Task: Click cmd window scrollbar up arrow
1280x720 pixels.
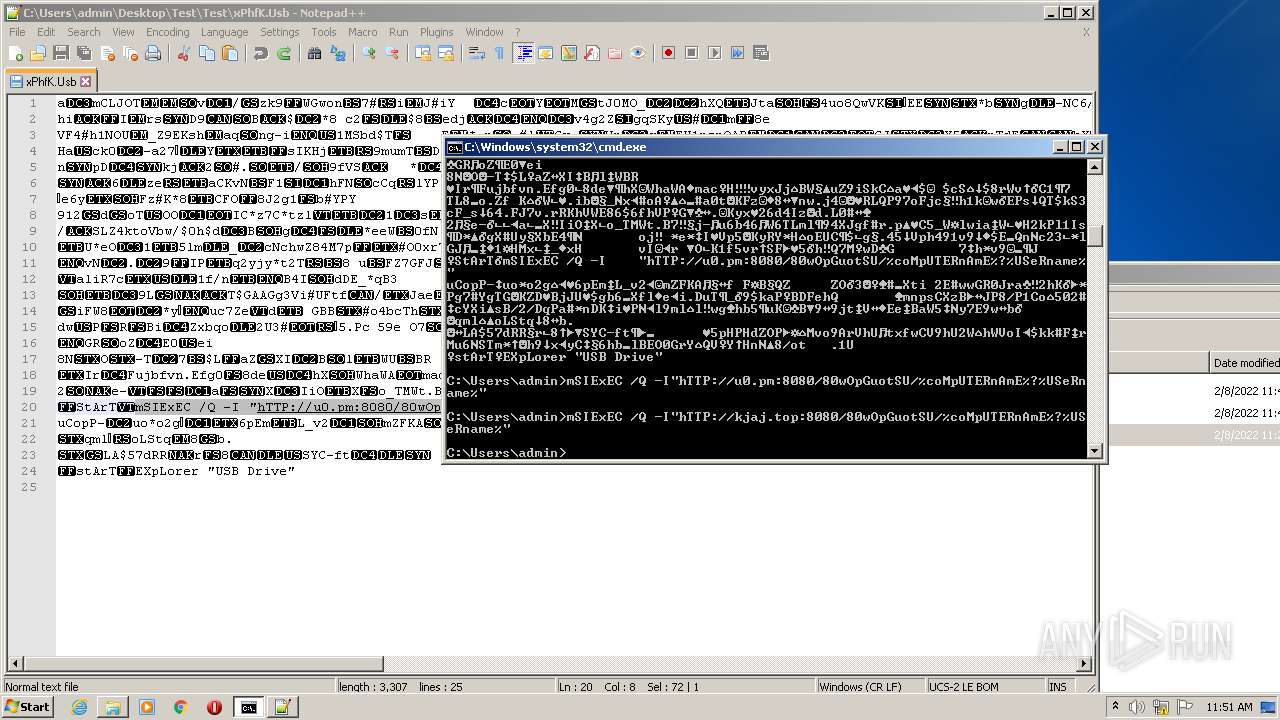Action: coord(1095,166)
